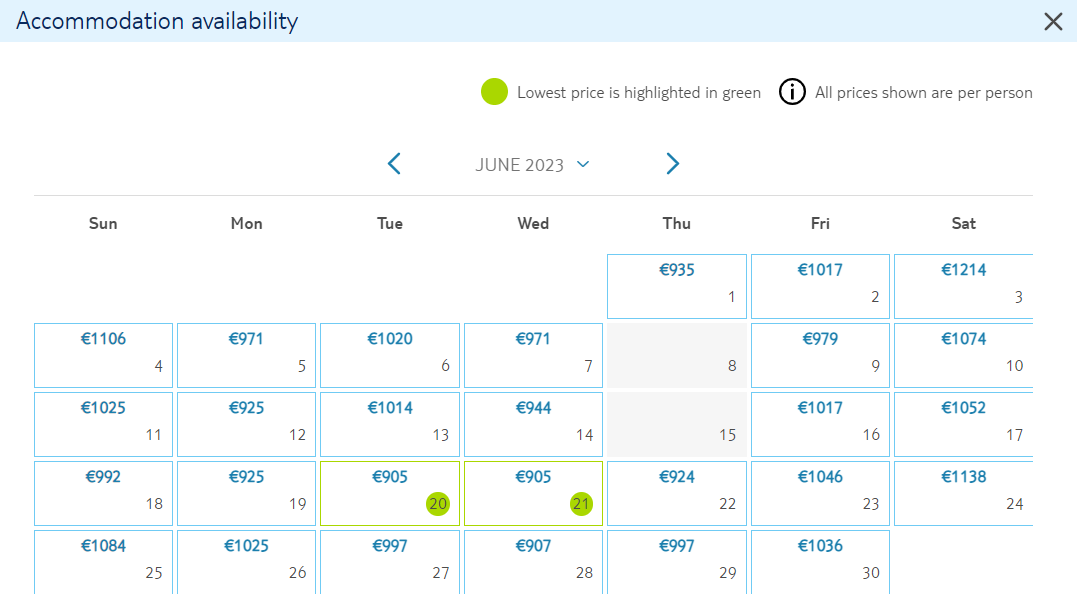
Task: Select June 20 priced at €905
Action: click(389, 493)
